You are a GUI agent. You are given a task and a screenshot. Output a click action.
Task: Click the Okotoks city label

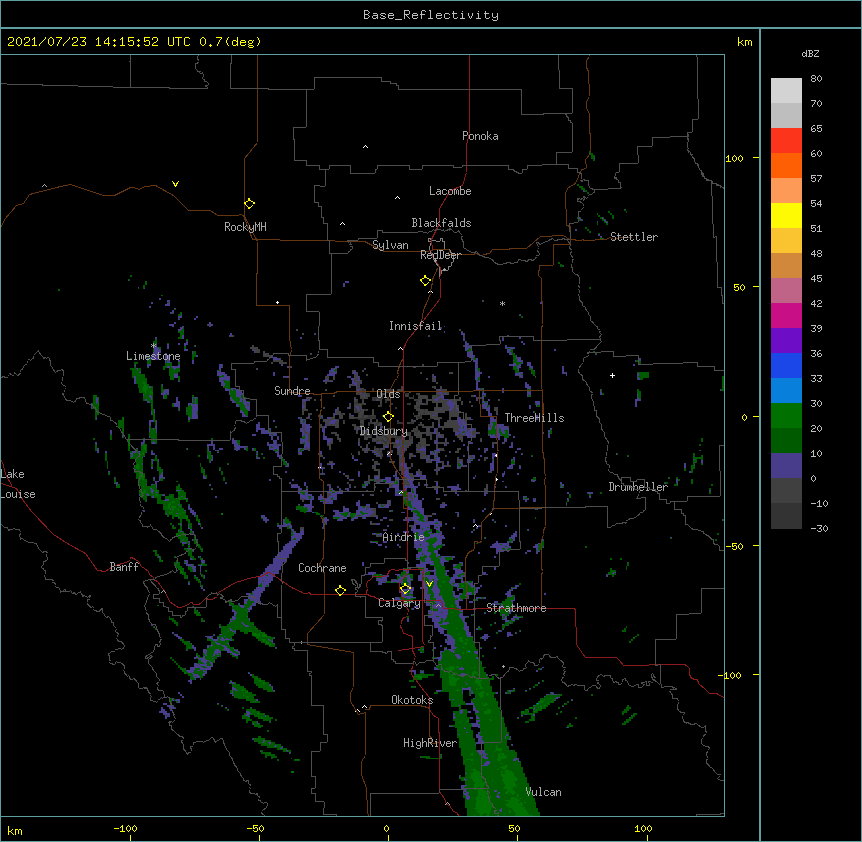tap(412, 700)
